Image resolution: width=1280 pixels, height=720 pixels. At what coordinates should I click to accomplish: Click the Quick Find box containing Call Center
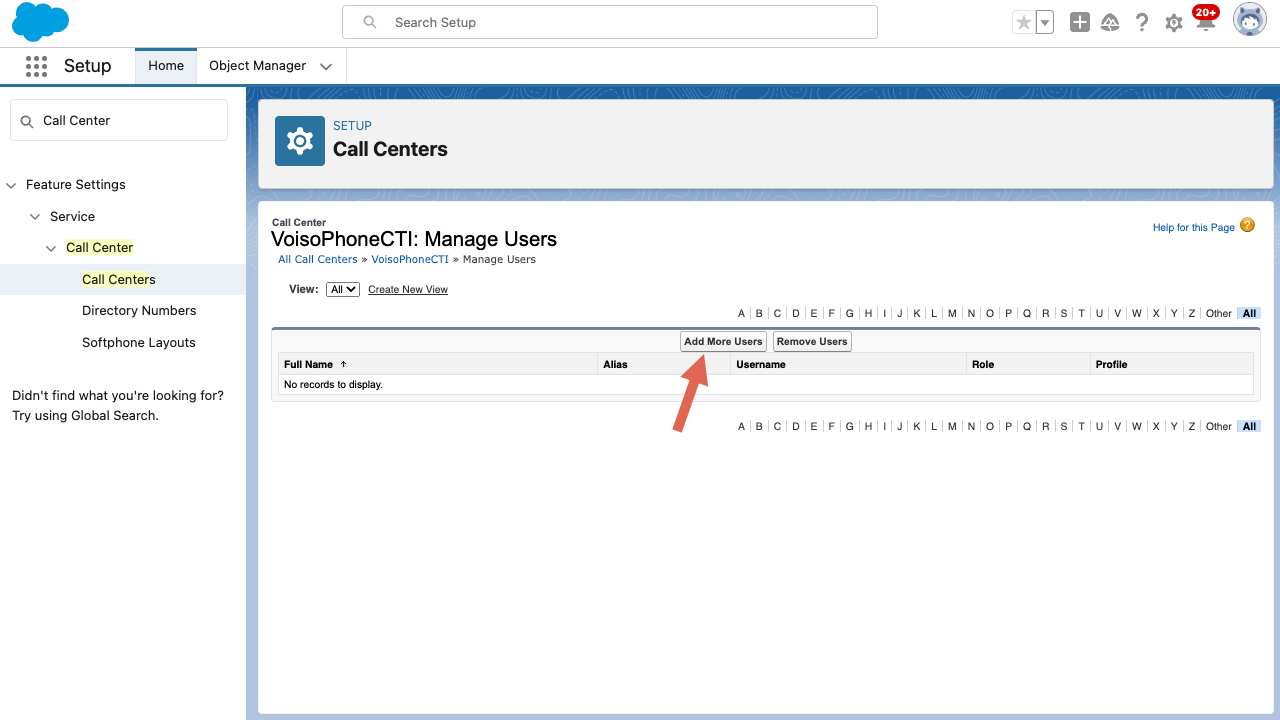(x=119, y=120)
